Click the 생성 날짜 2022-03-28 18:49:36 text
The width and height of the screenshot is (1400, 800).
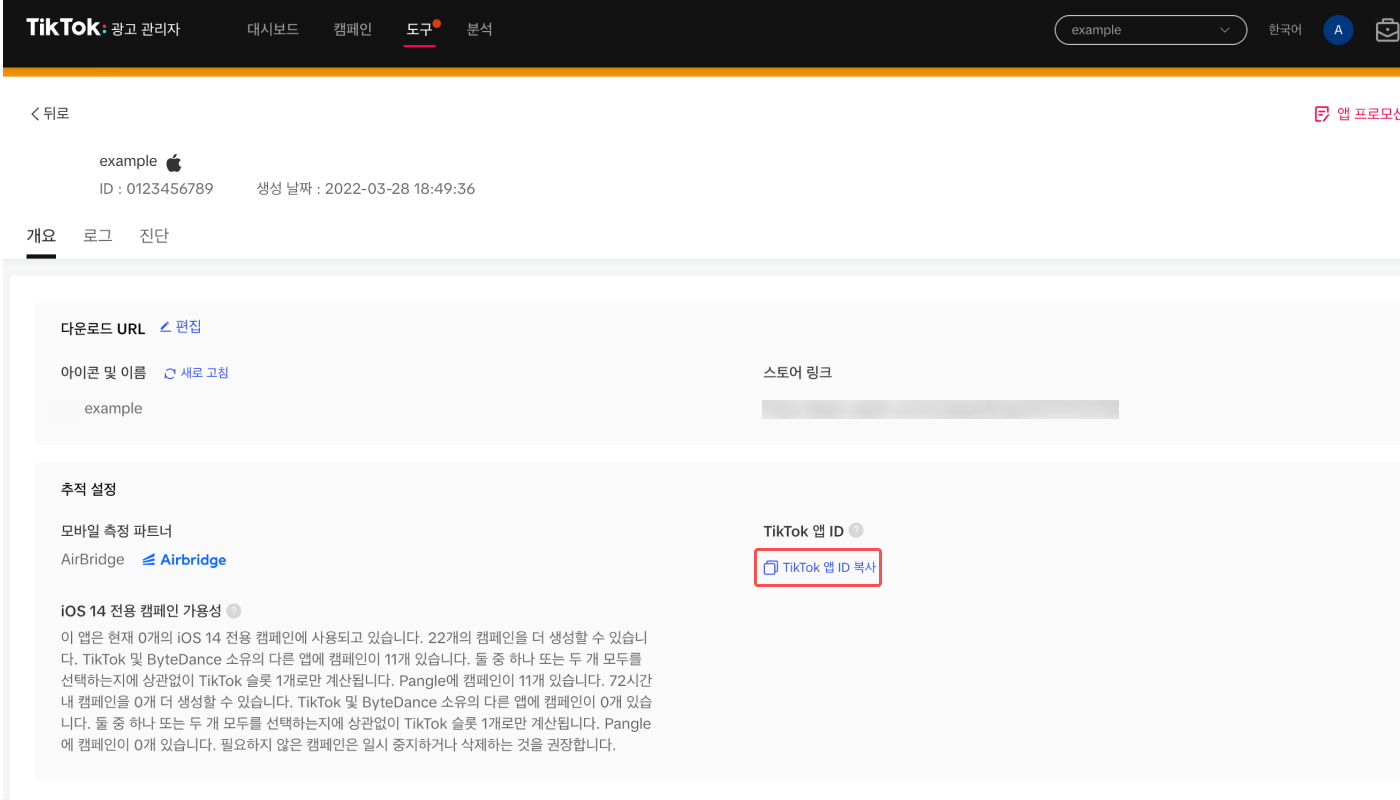point(366,189)
